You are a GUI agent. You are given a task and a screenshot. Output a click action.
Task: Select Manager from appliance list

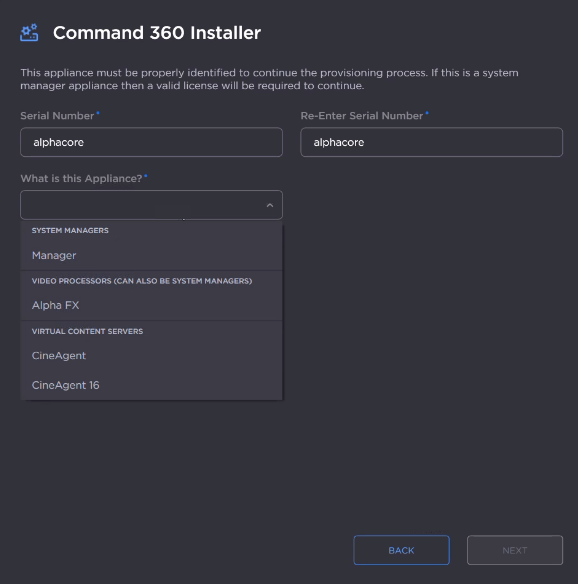pyautogui.click(x=151, y=256)
